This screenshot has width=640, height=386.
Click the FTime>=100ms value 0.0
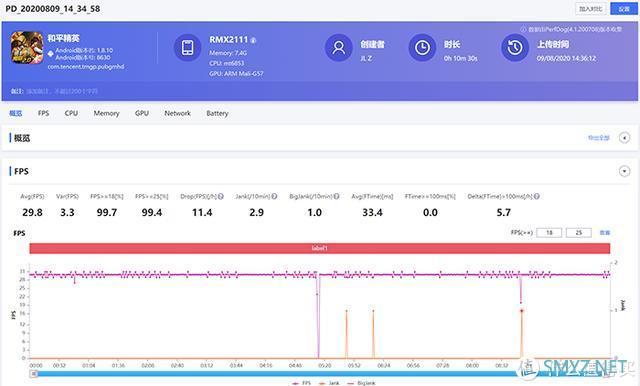430,213
